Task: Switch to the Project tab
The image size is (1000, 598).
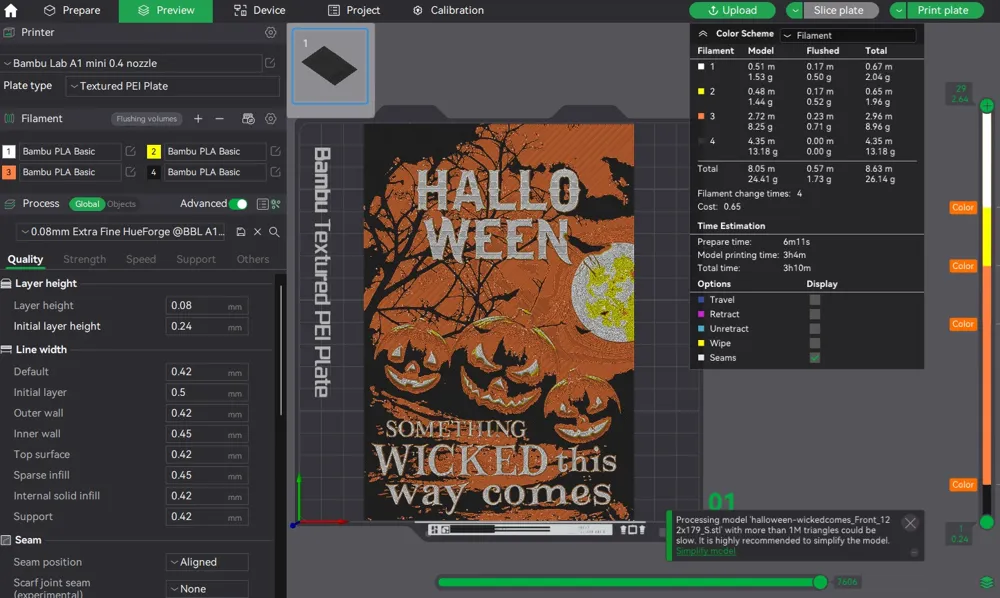Action: point(354,10)
